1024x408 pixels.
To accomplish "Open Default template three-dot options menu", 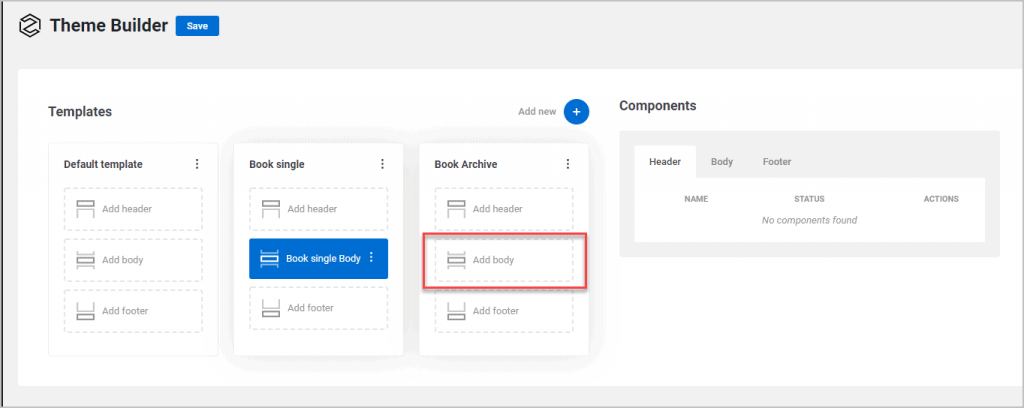I will (x=197, y=164).
